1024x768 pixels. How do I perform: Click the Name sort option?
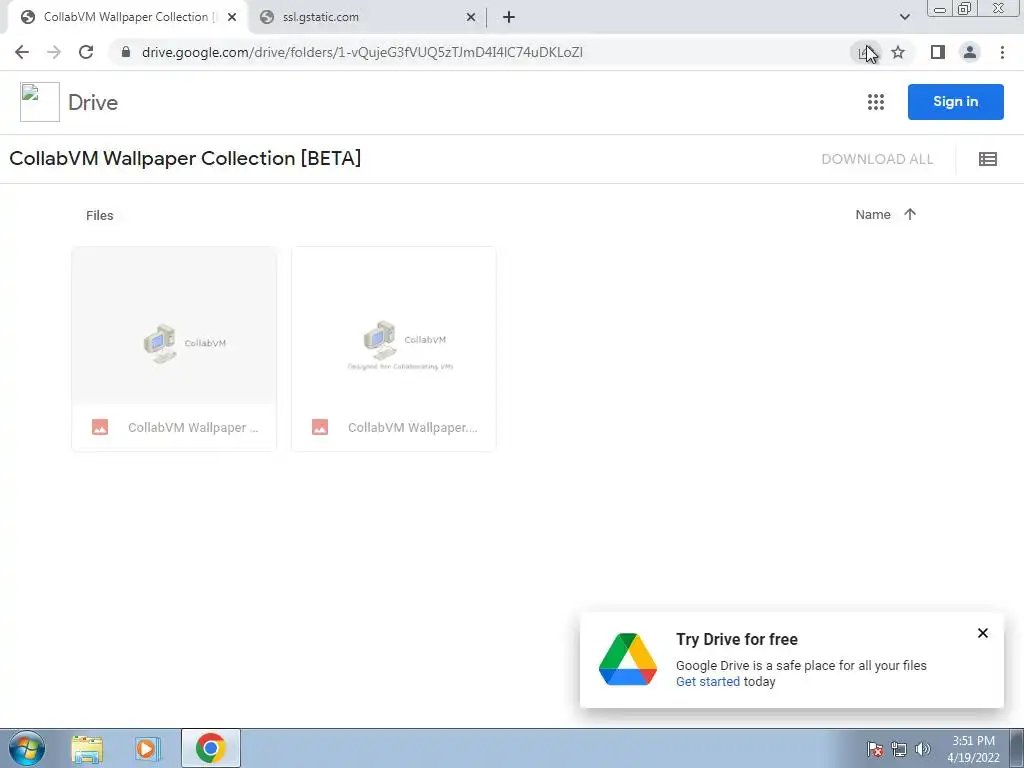pyautogui.click(x=872, y=214)
